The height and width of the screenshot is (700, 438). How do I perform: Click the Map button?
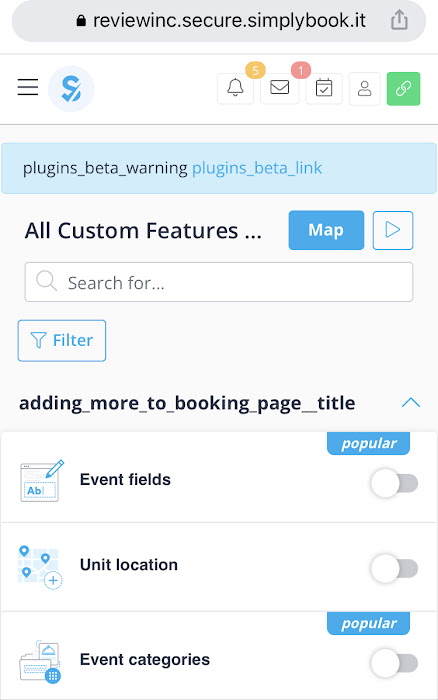pos(326,230)
